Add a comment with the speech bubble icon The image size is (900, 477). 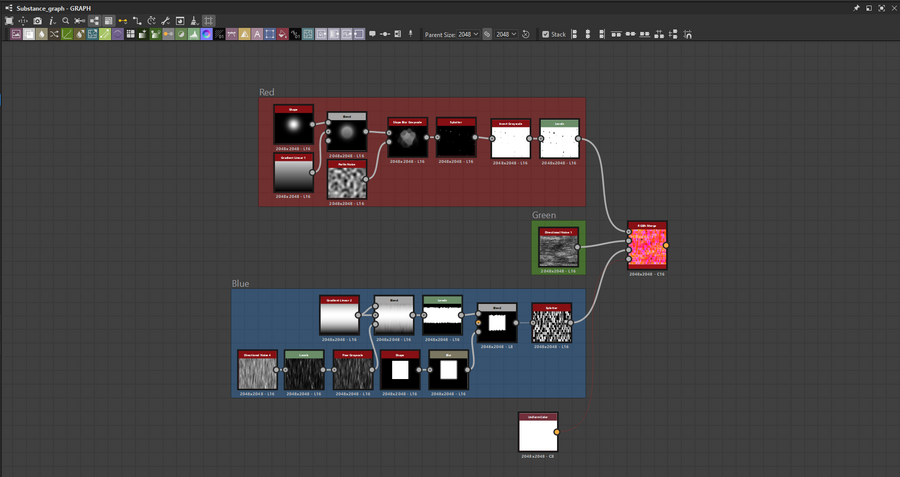click(x=372, y=34)
